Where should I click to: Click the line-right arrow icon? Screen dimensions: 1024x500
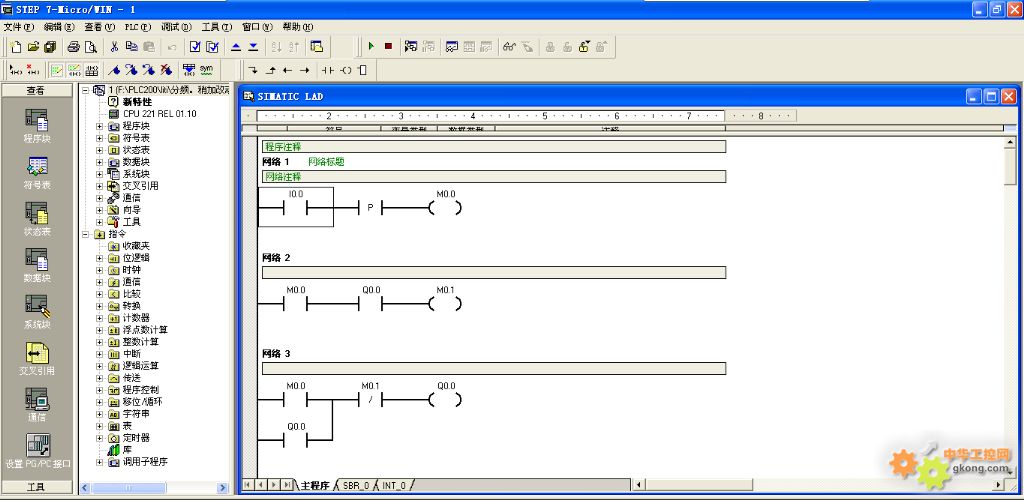(x=304, y=70)
